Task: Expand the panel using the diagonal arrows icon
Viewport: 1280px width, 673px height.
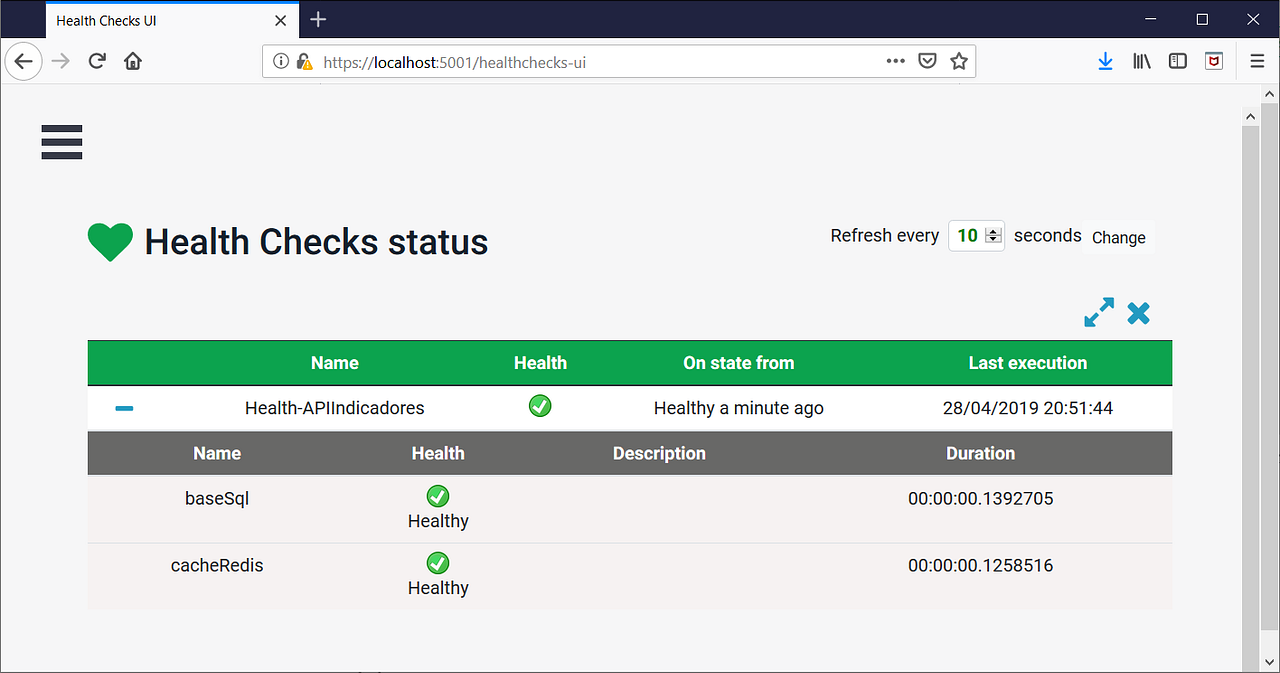Action: point(1098,312)
